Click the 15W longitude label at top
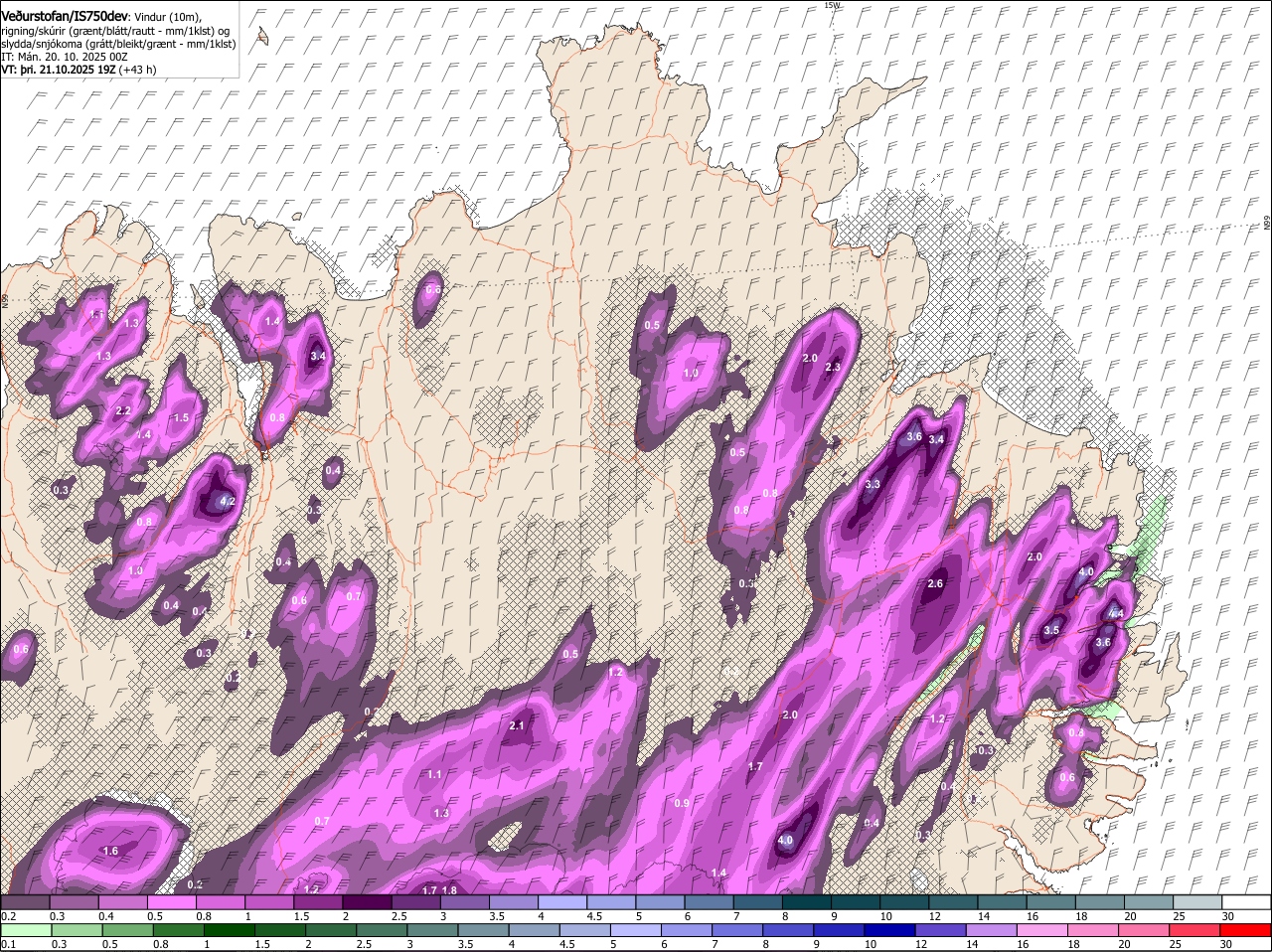 point(832,5)
